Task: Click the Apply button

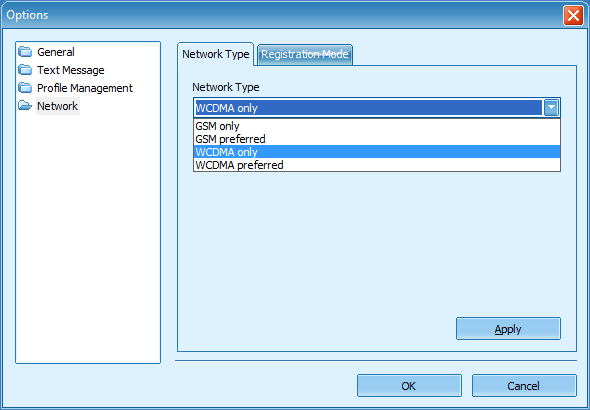Action: tap(508, 329)
